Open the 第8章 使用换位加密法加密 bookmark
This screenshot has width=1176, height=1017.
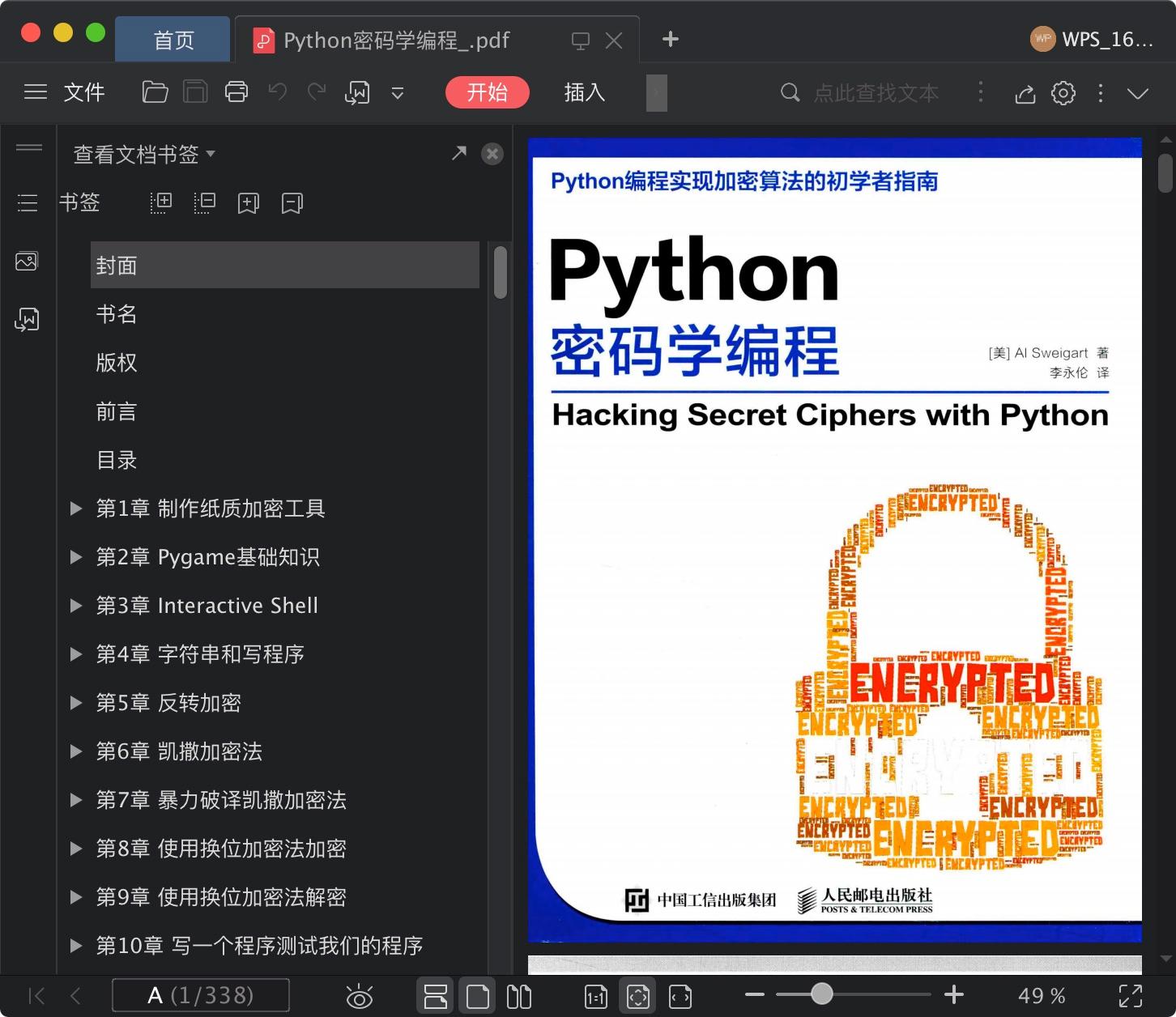221,849
